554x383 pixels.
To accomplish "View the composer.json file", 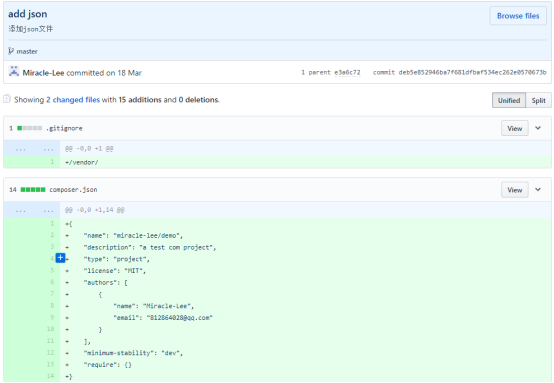I will [514, 190].
